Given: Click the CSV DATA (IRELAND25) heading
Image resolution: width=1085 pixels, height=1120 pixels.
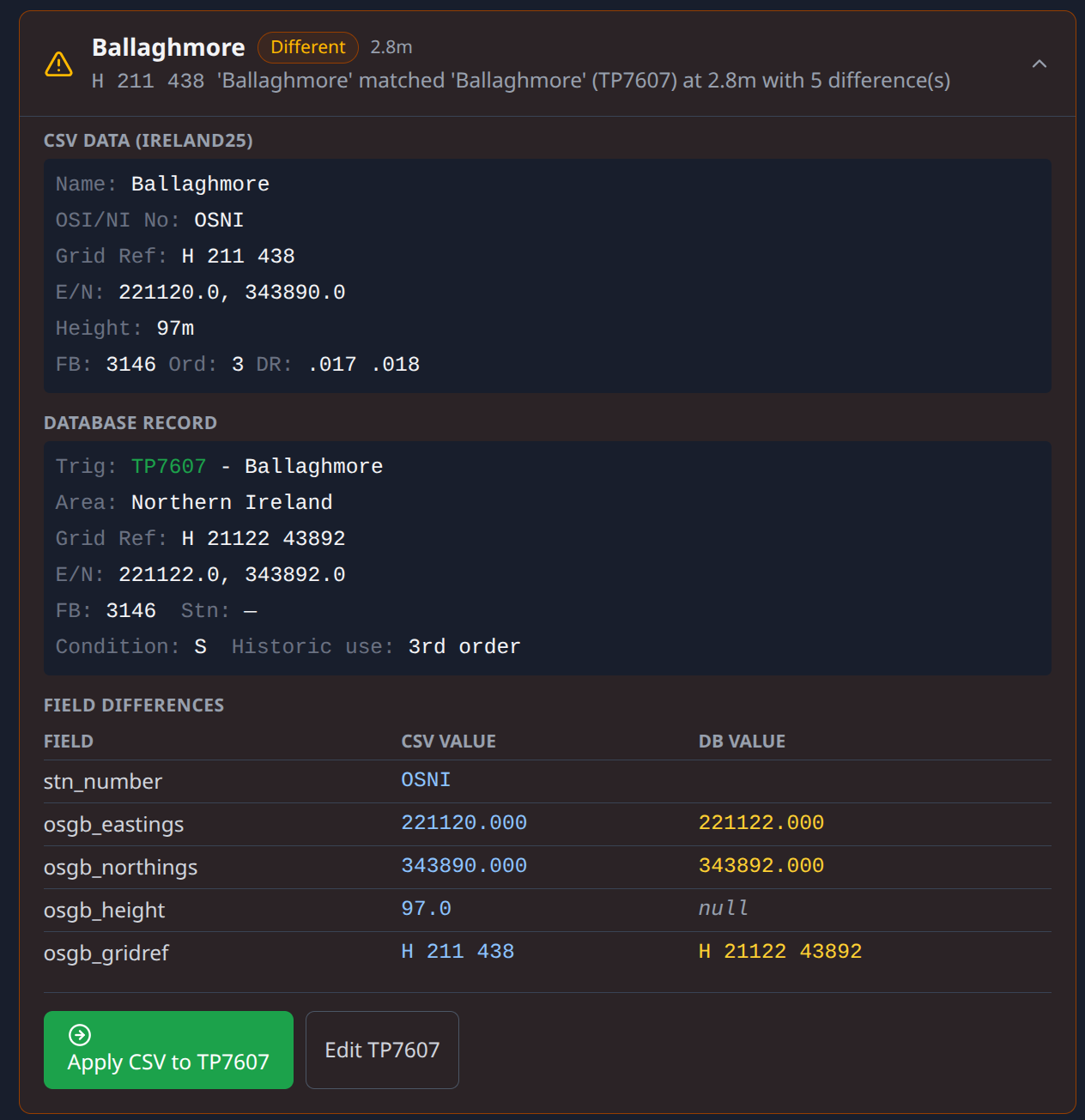Looking at the screenshot, I should 149,141.
